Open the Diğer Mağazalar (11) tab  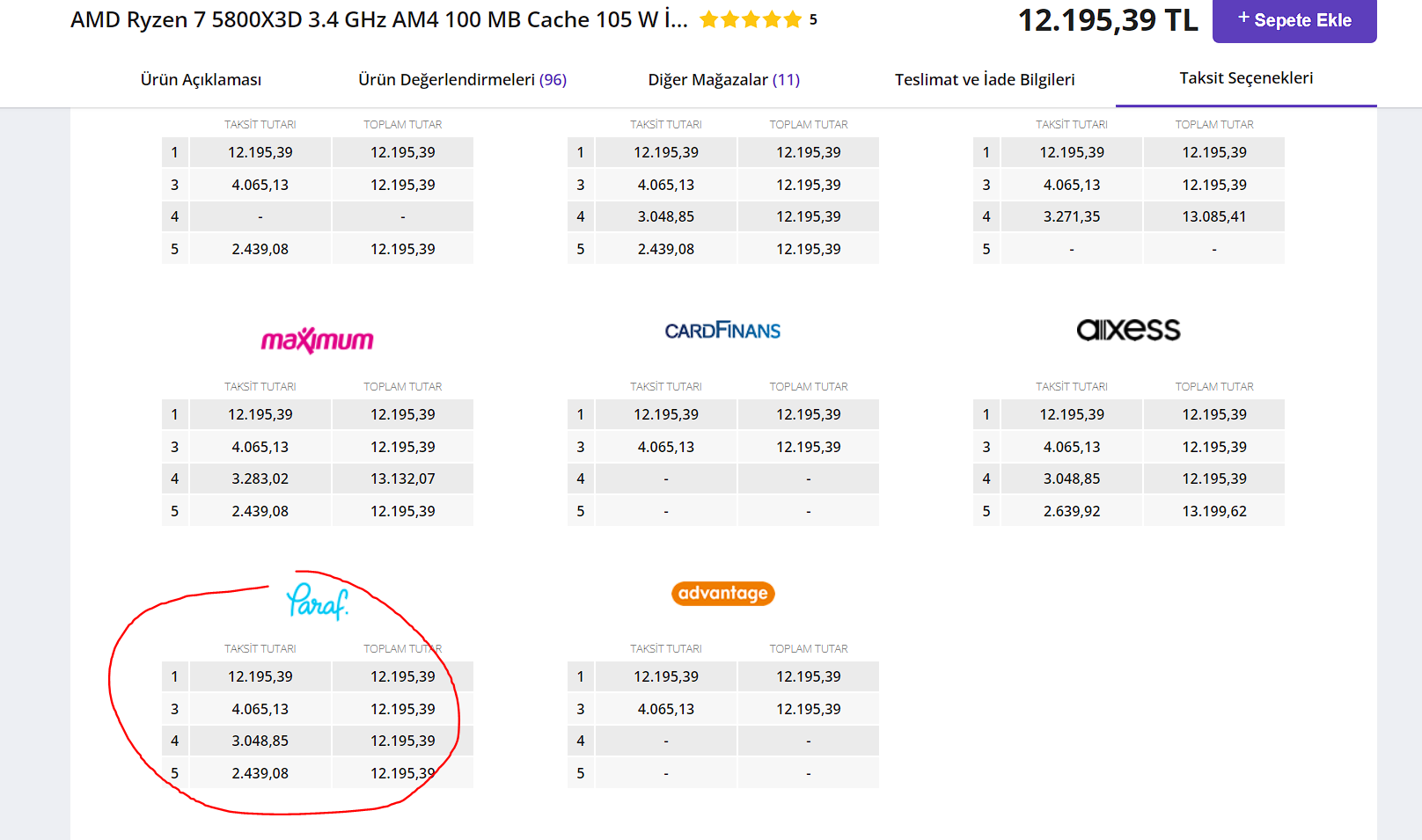coord(723,80)
